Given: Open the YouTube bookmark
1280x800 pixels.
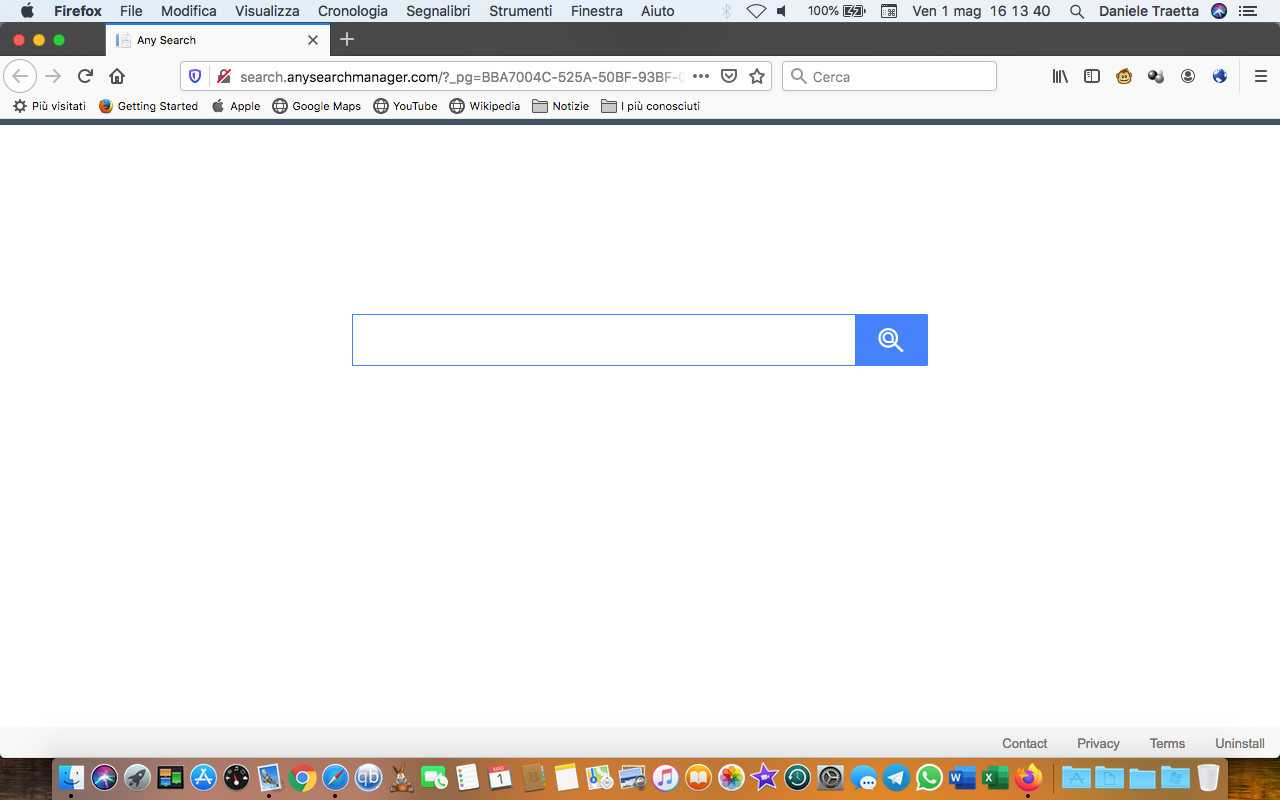Looking at the screenshot, I should (x=405, y=106).
